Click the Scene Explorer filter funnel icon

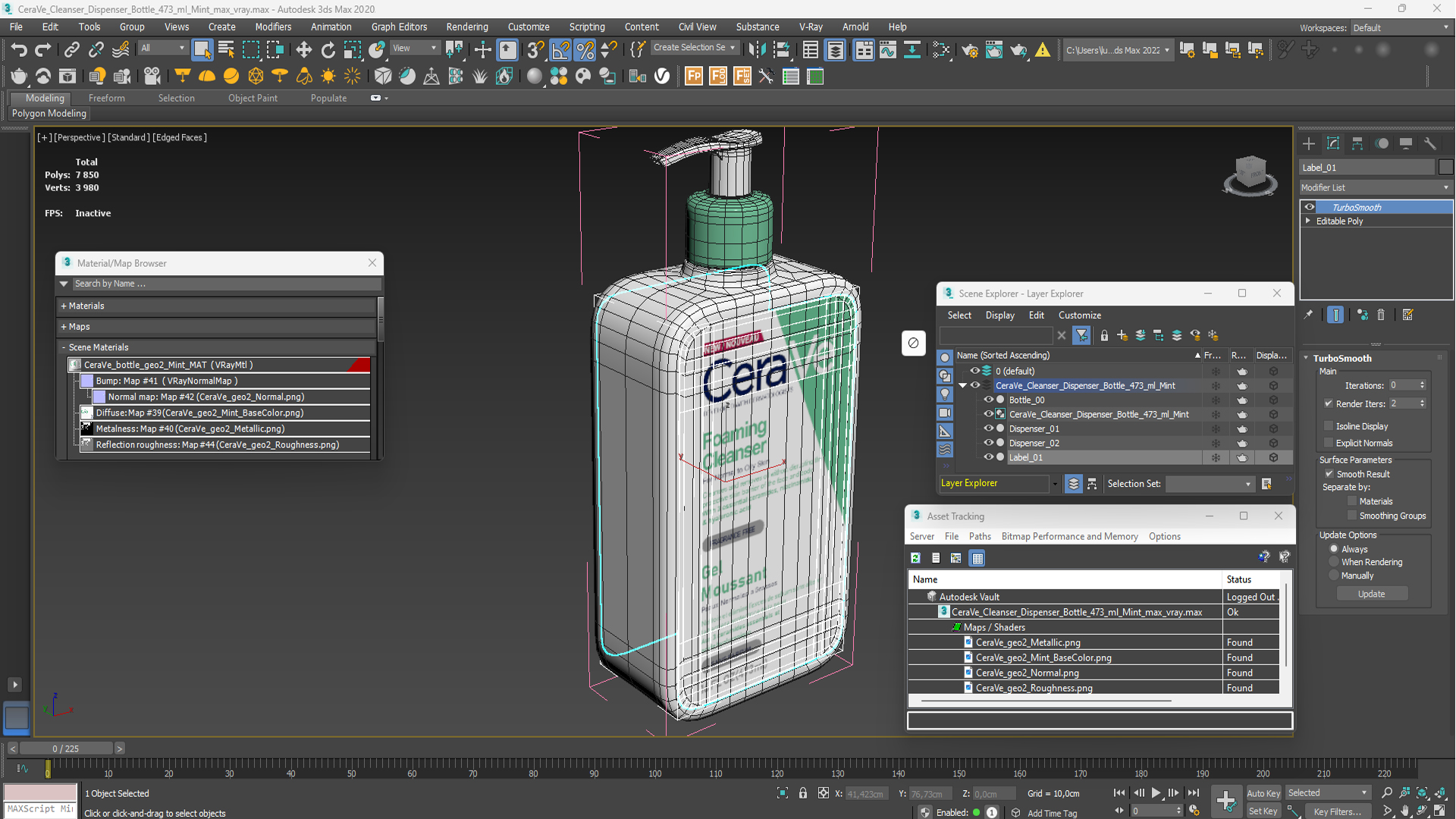[x=1081, y=335]
